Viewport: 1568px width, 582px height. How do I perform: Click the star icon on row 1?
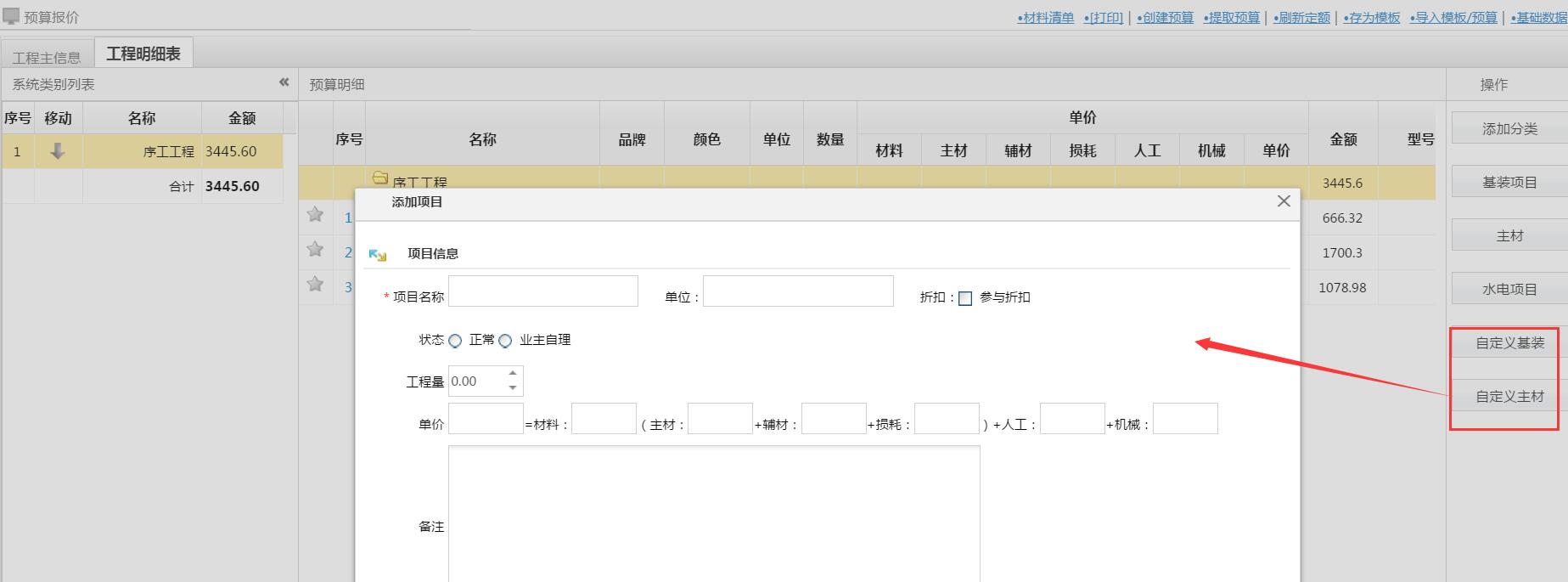(x=315, y=214)
